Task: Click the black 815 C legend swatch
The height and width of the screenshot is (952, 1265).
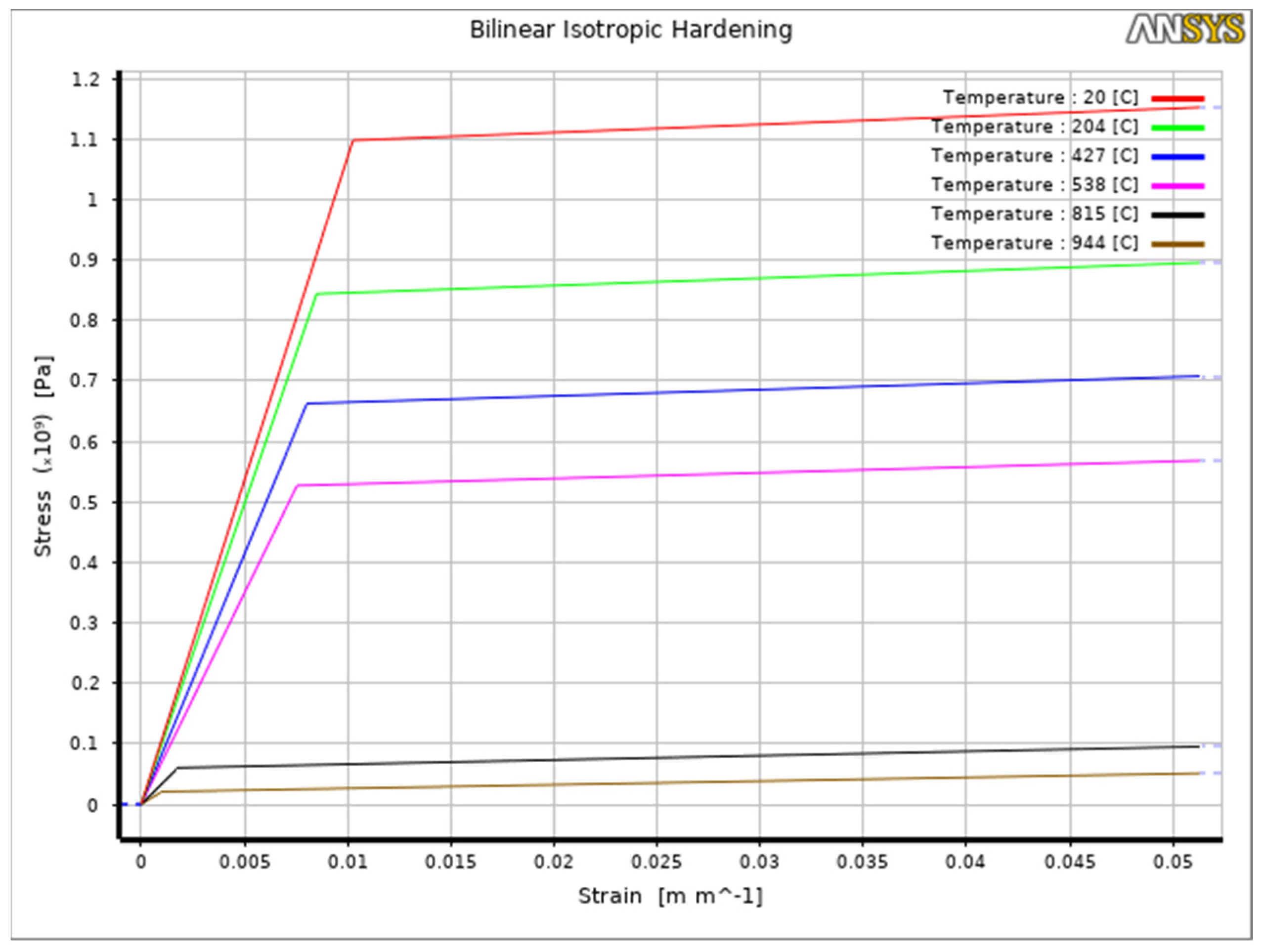Action: [1178, 215]
